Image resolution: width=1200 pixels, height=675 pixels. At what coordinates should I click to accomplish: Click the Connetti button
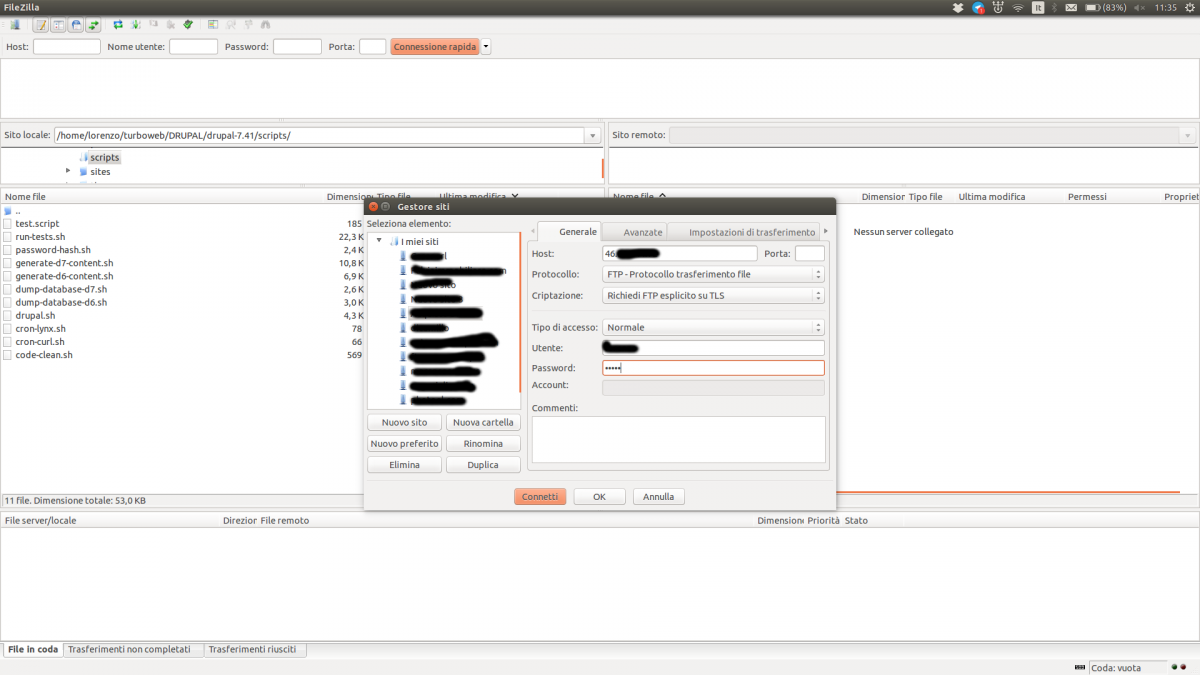point(540,497)
